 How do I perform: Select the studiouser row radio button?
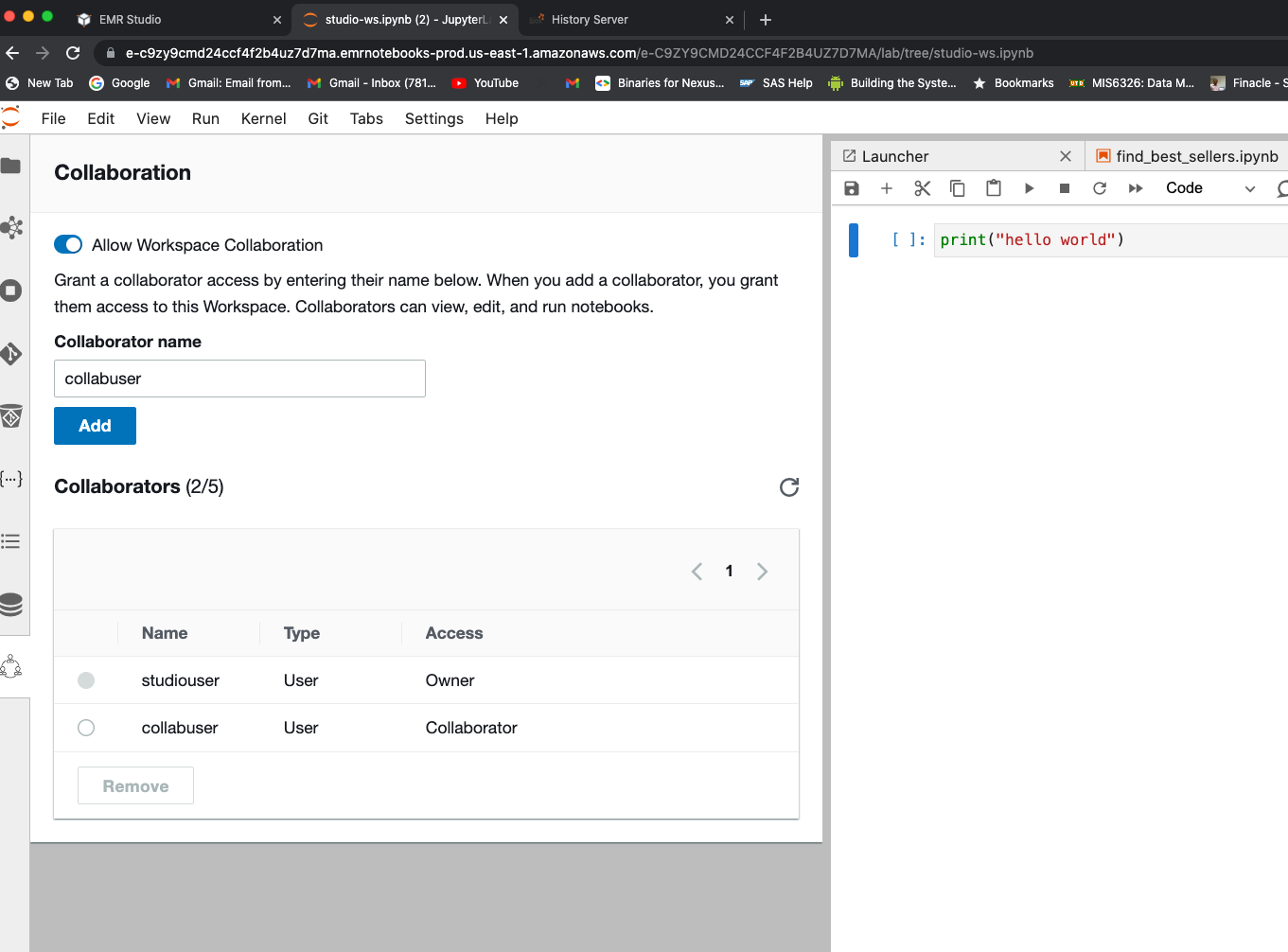[x=86, y=680]
